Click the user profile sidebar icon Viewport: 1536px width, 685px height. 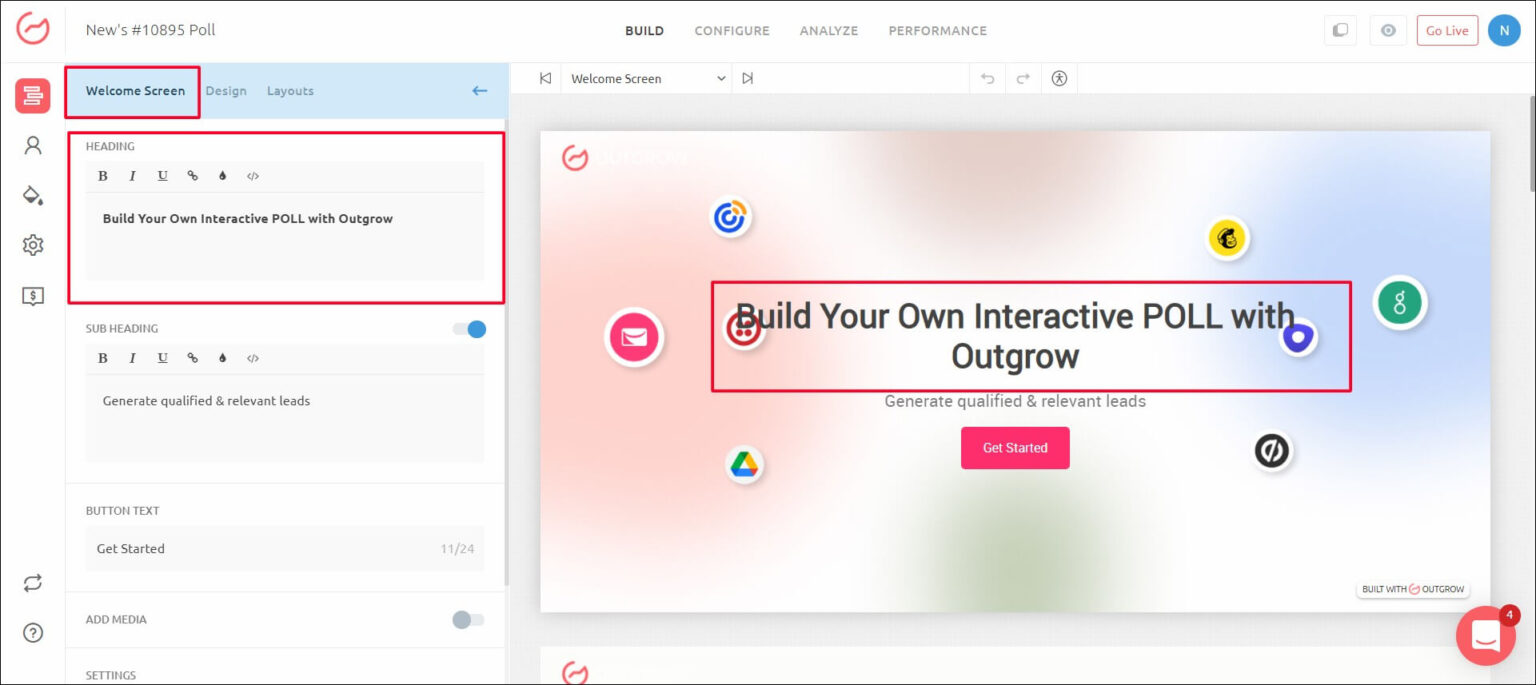[x=33, y=146]
